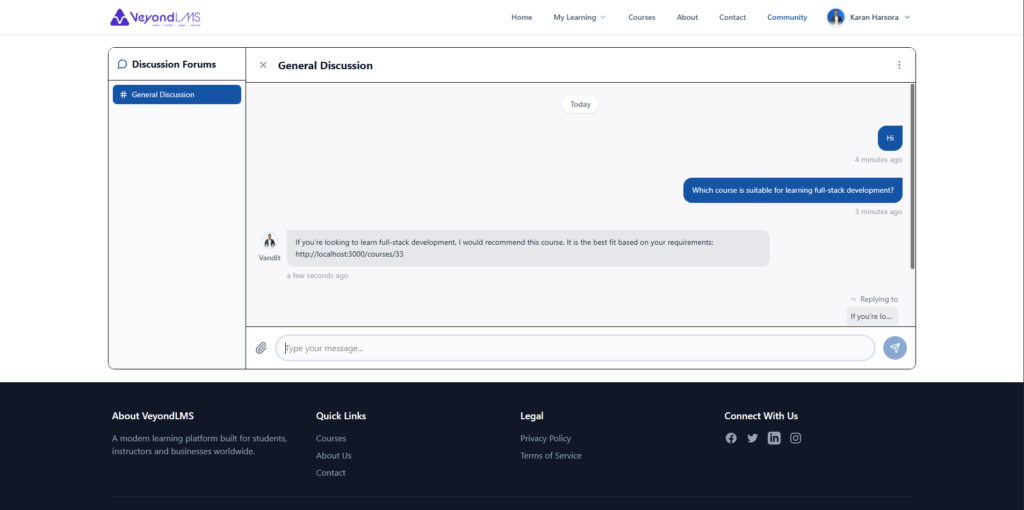Click the 'a few seconds ago' timestamp
This screenshot has height=510, width=1024.
pos(317,276)
